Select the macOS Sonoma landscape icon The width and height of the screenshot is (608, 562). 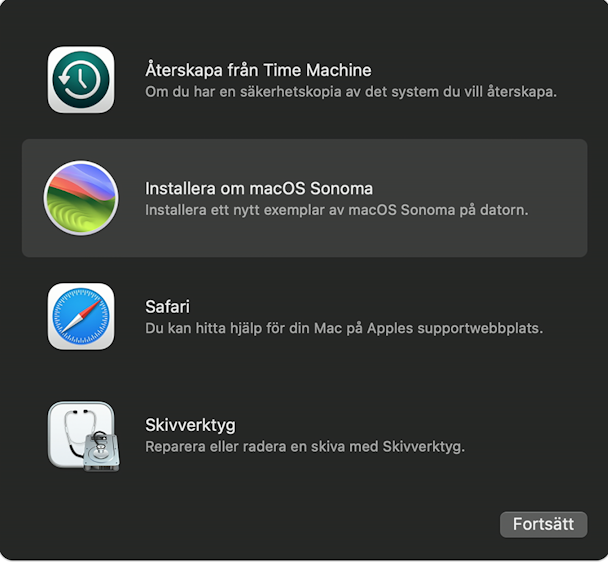(81, 198)
